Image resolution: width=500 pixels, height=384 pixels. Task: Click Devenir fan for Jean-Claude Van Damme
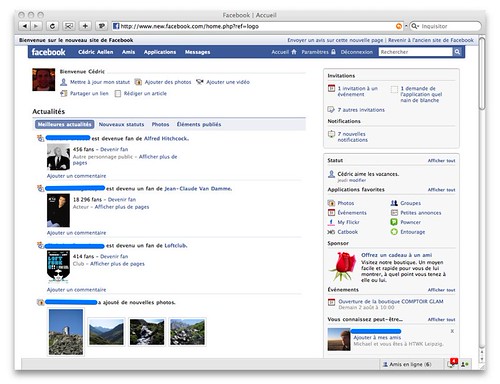[x=122, y=199]
